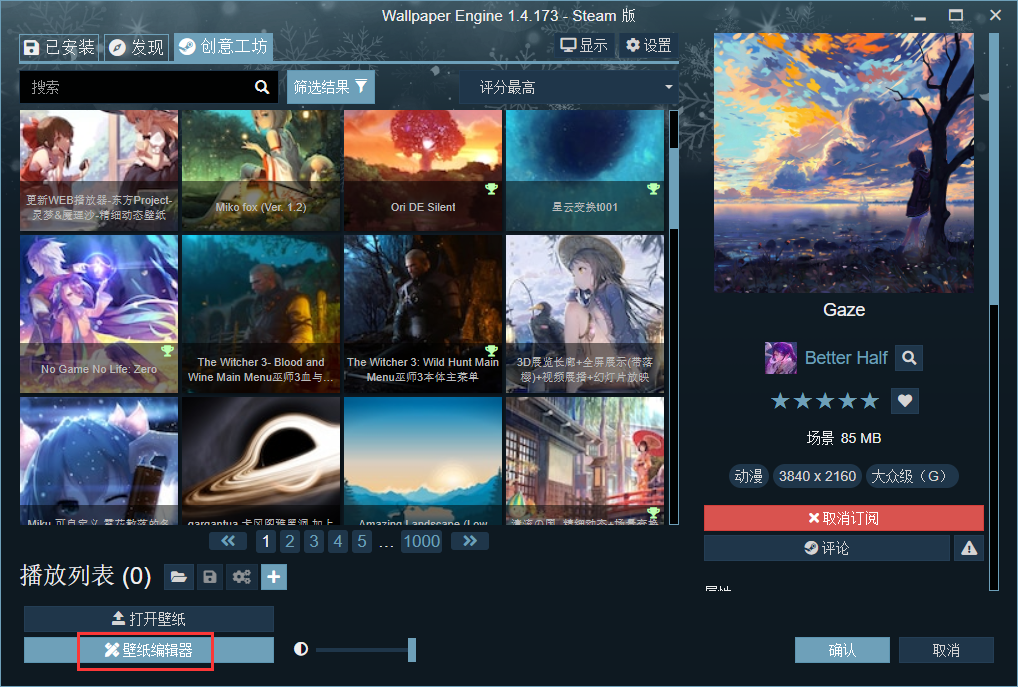Select No Game No Life: Zero wallpaper
Screen dimensions: 1018x687
99,314
